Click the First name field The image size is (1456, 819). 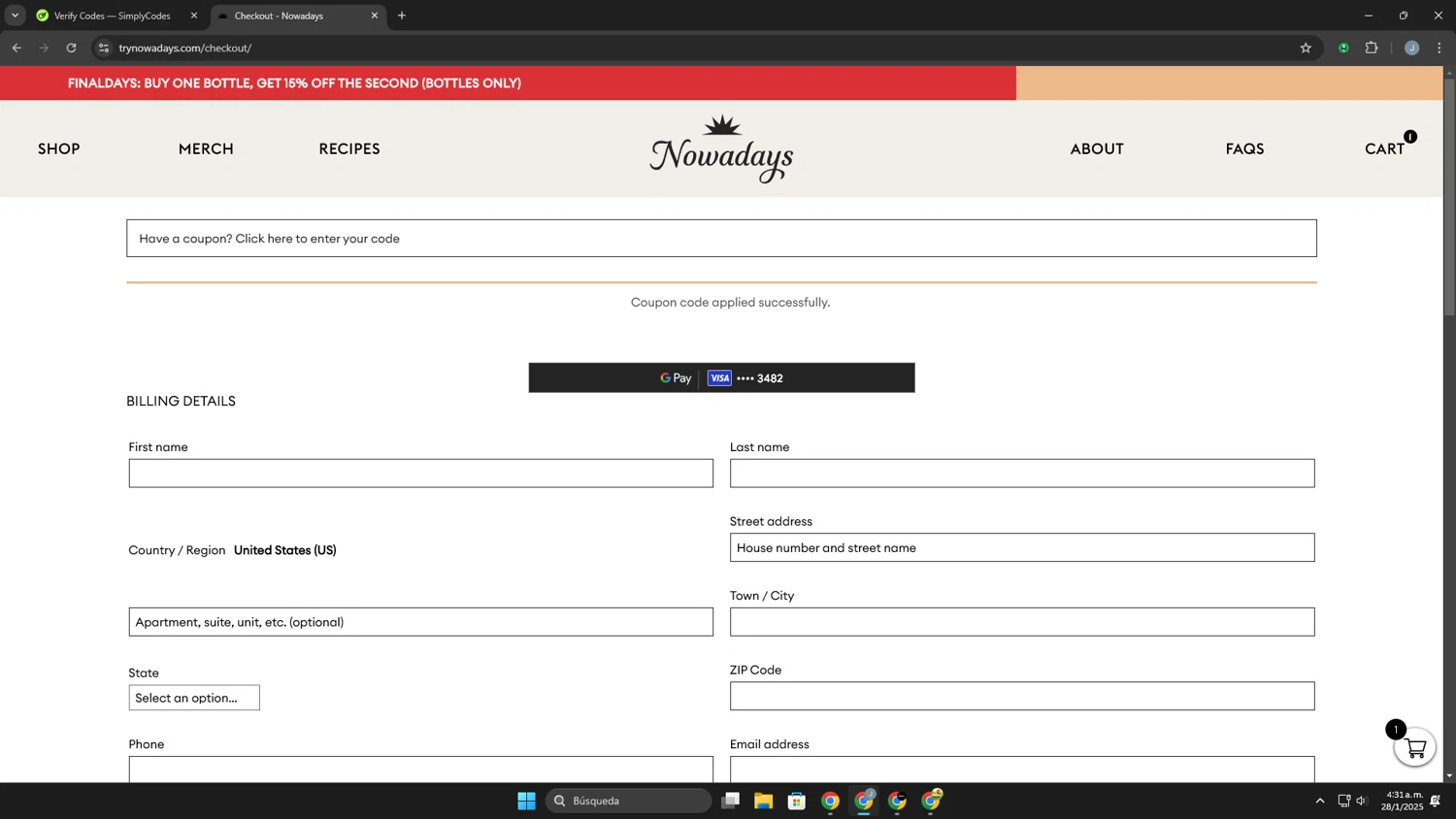[420, 474]
